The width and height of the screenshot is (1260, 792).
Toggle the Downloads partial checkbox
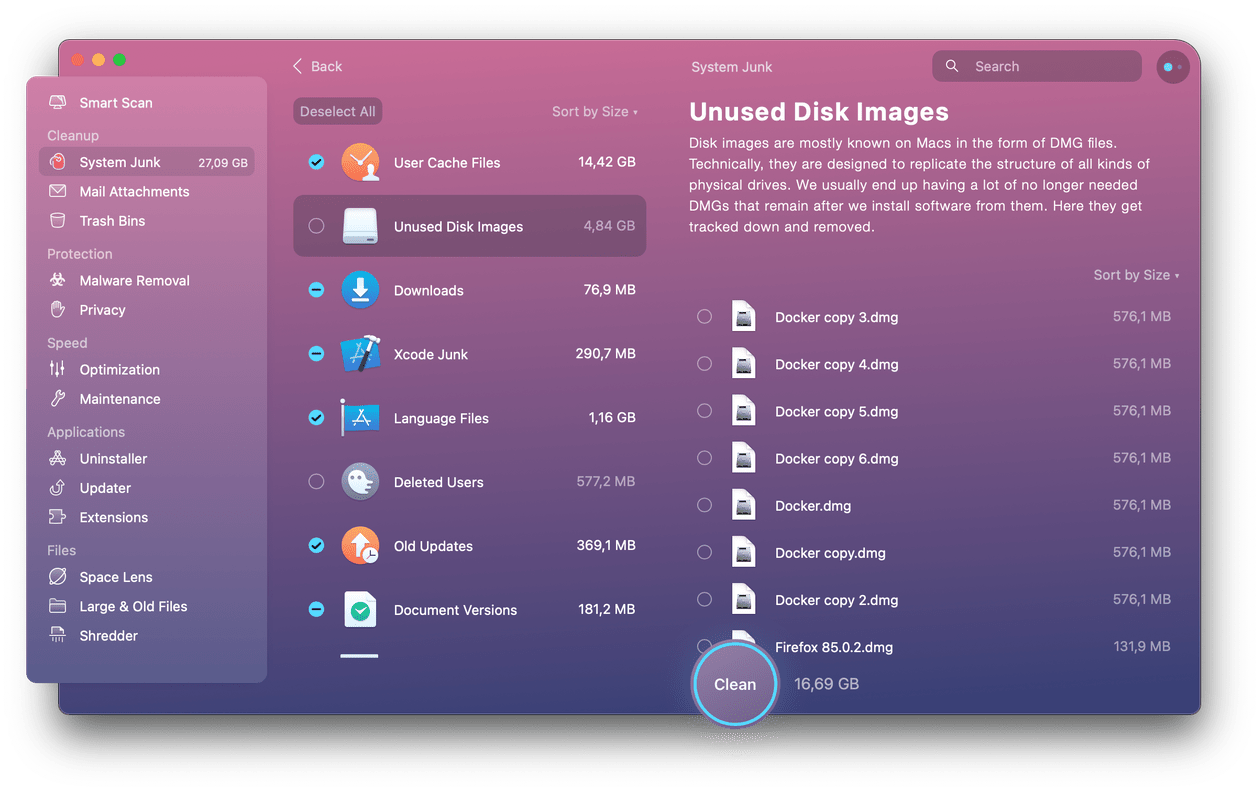click(x=316, y=290)
